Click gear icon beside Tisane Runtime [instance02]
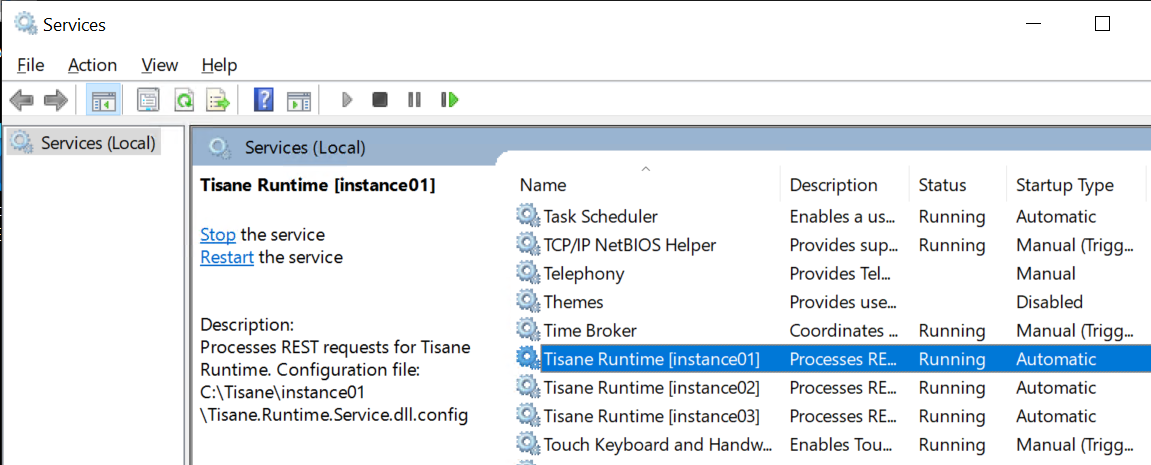 point(528,386)
